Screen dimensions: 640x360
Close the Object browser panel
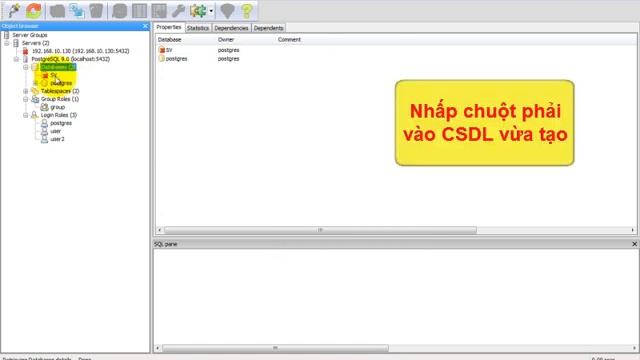coord(145,26)
